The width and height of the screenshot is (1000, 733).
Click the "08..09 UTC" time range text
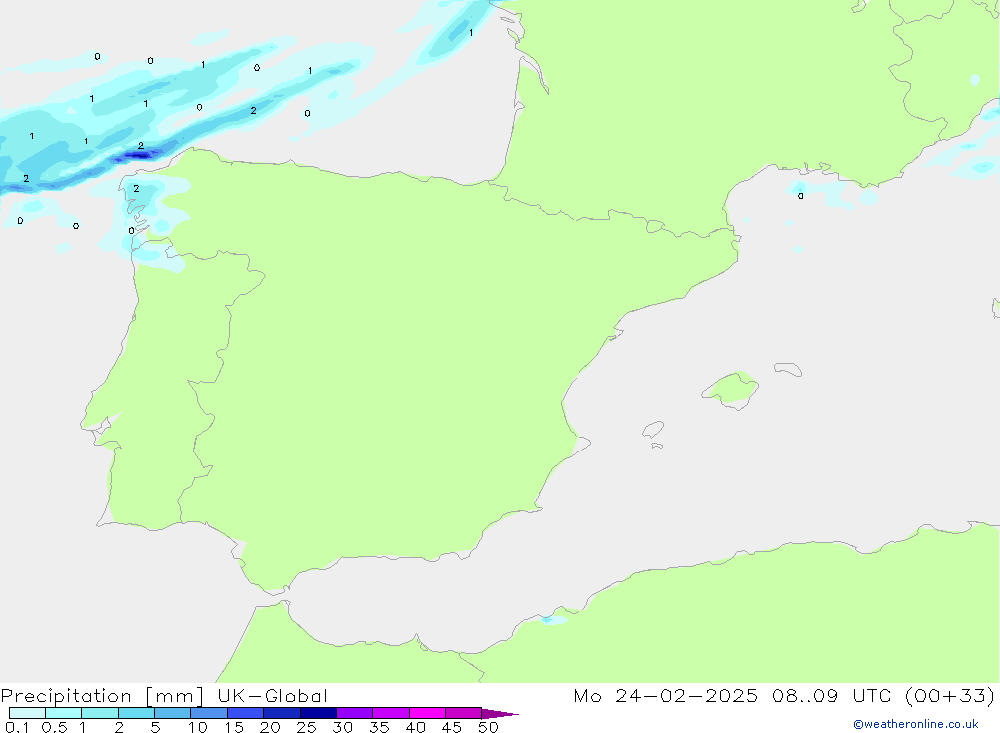(x=832, y=695)
